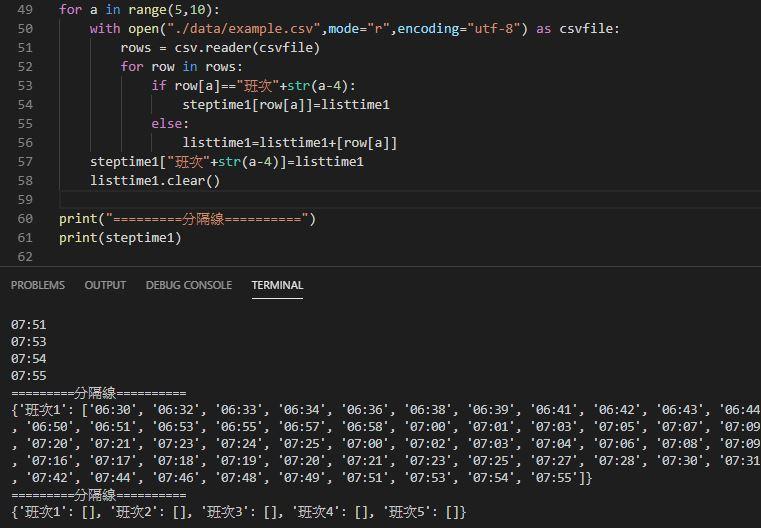Click line number 49 in gutter
Screen dimensions: 761x528
tap(25, 10)
